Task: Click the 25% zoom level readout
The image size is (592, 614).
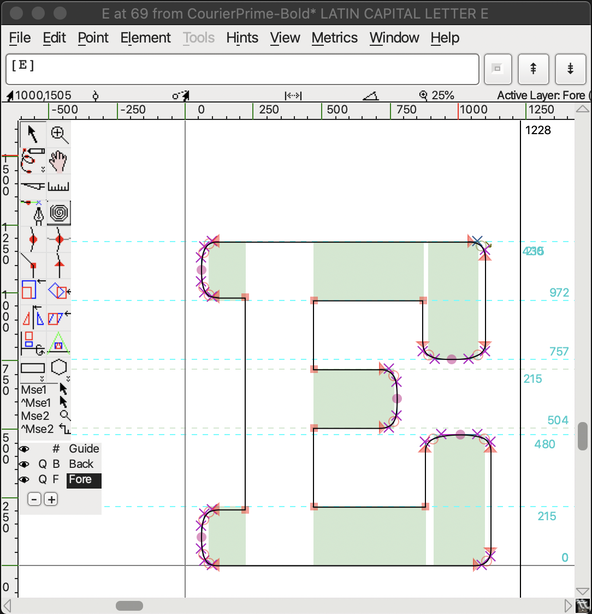Action: tap(443, 95)
